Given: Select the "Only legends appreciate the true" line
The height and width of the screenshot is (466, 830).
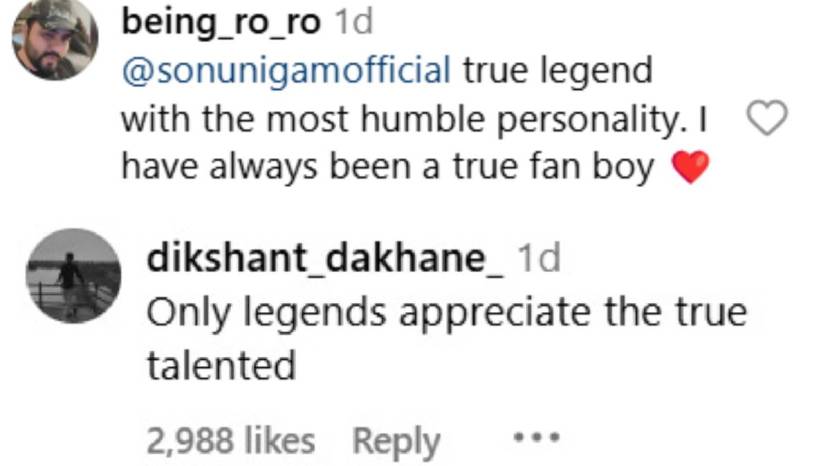Looking at the screenshot, I should (x=447, y=313).
